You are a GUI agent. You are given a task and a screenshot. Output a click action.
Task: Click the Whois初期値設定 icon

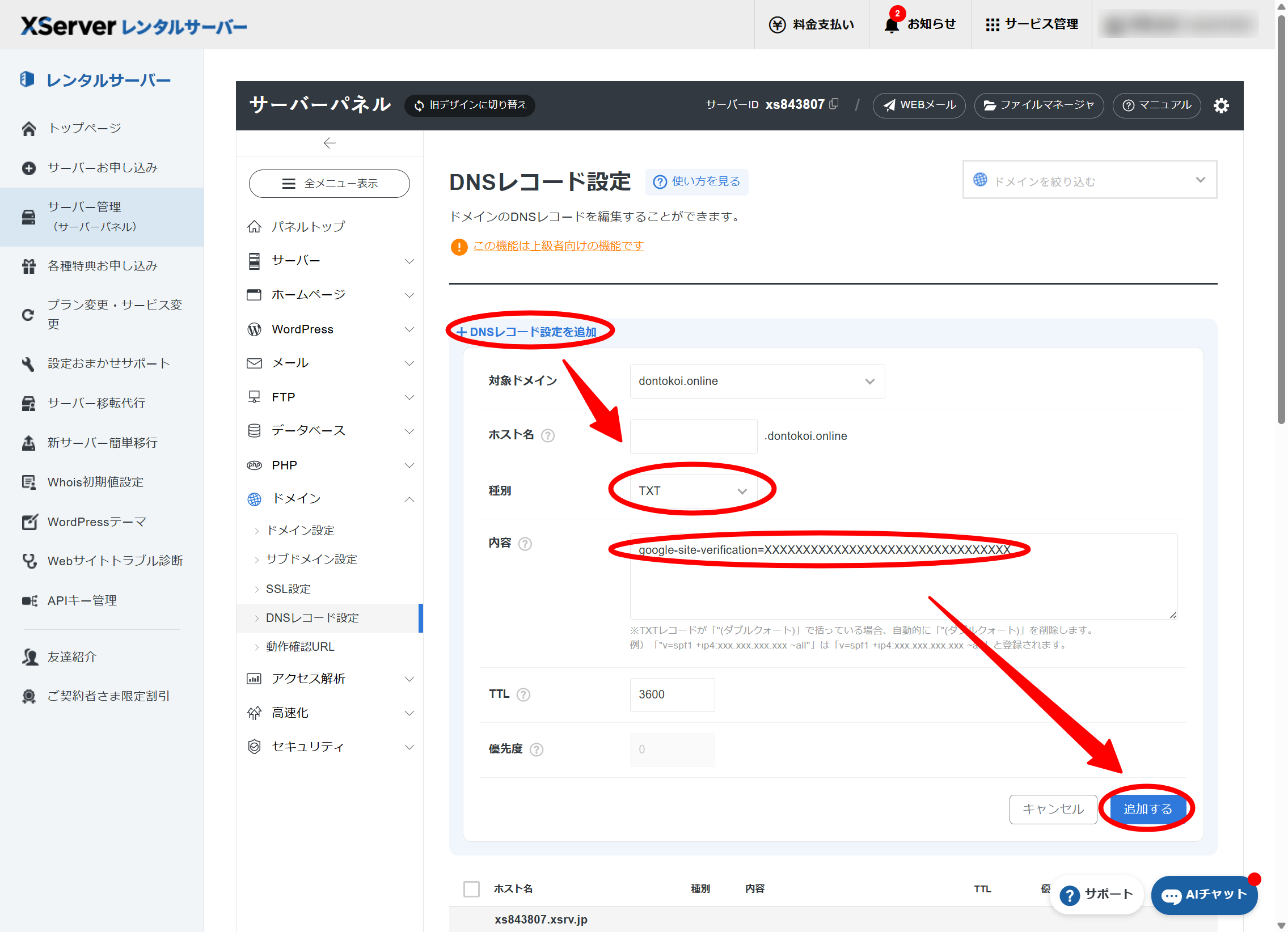pyautogui.click(x=28, y=482)
